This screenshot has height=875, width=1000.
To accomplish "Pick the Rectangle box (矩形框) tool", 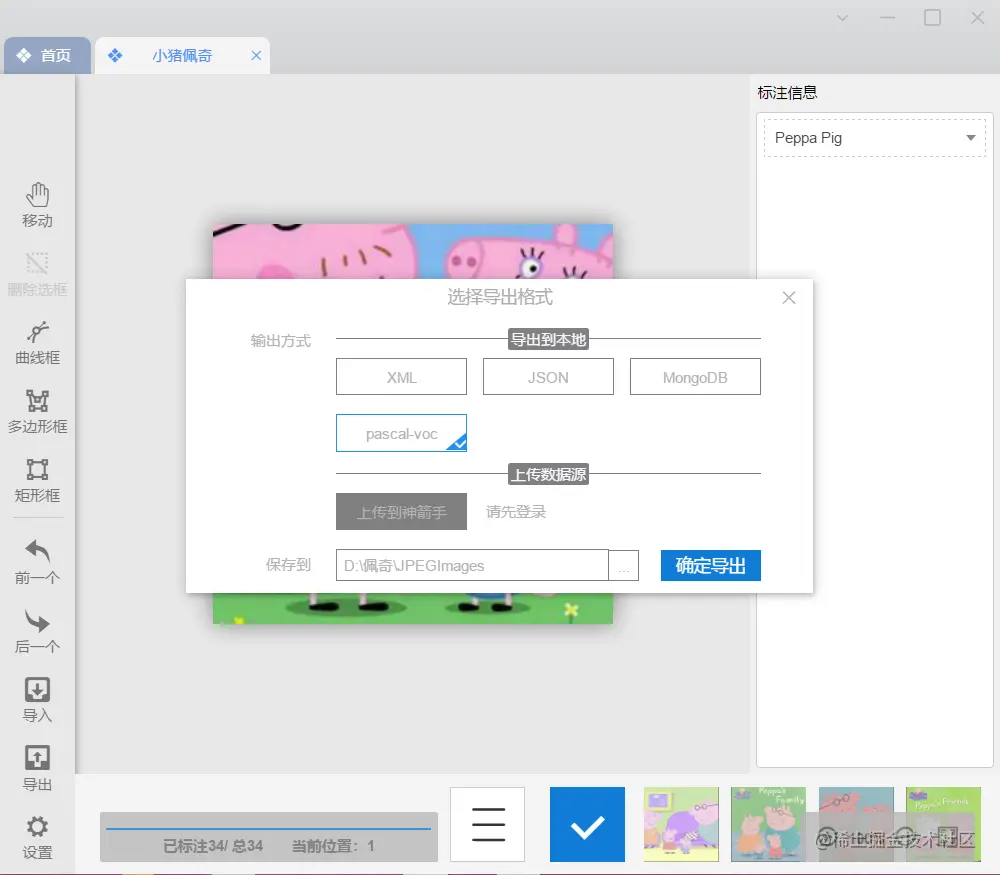I will 37,480.
